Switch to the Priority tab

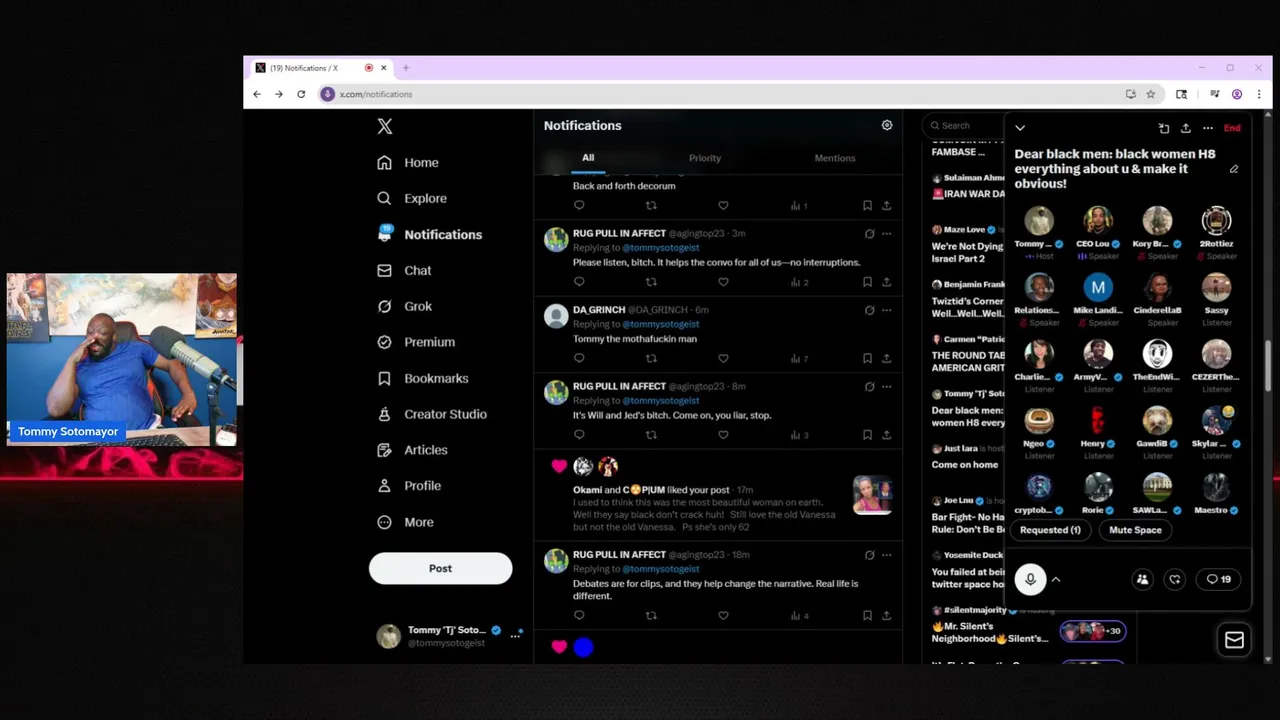point(705,158)
